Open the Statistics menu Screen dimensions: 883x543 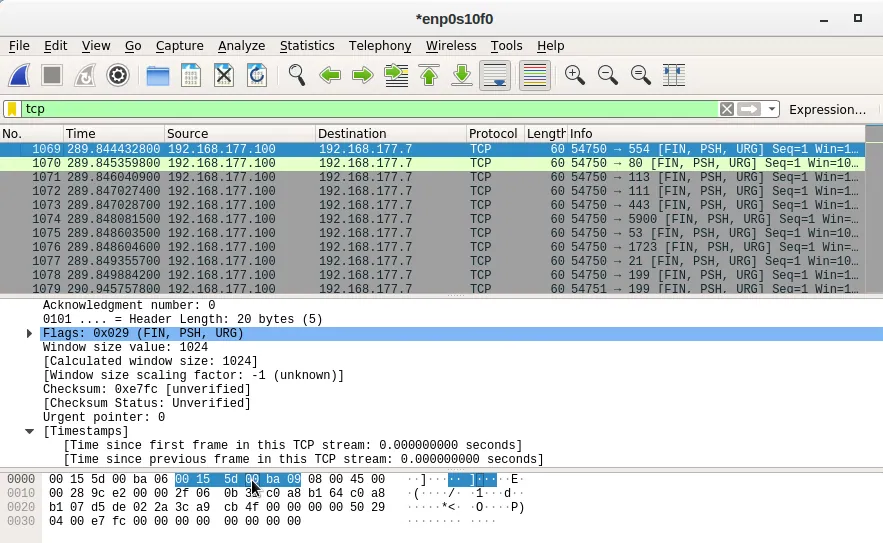[x=307, y=46]
